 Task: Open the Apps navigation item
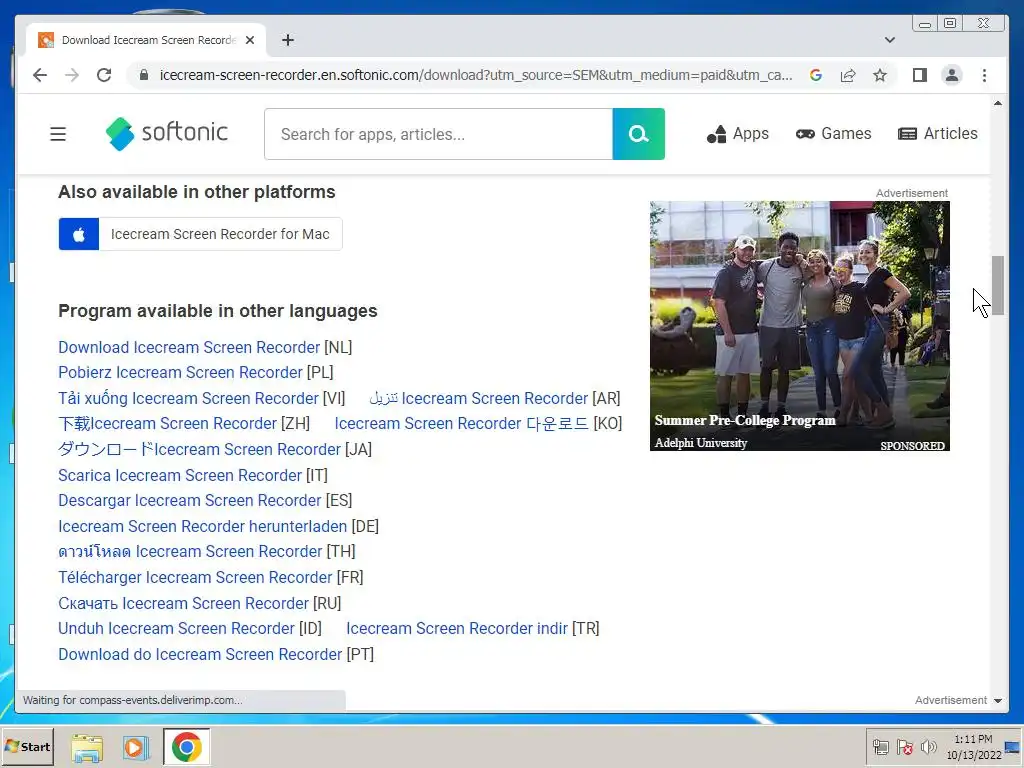tap(738, 134)
